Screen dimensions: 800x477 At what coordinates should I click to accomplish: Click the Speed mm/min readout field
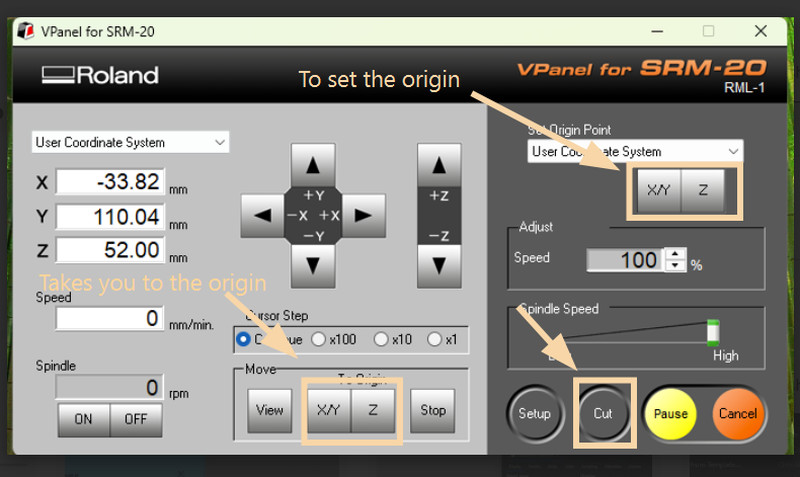110,318
